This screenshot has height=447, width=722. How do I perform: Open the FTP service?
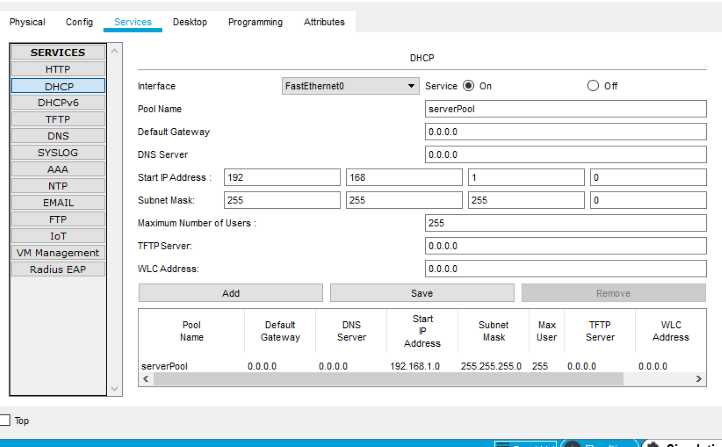[58, 219]
